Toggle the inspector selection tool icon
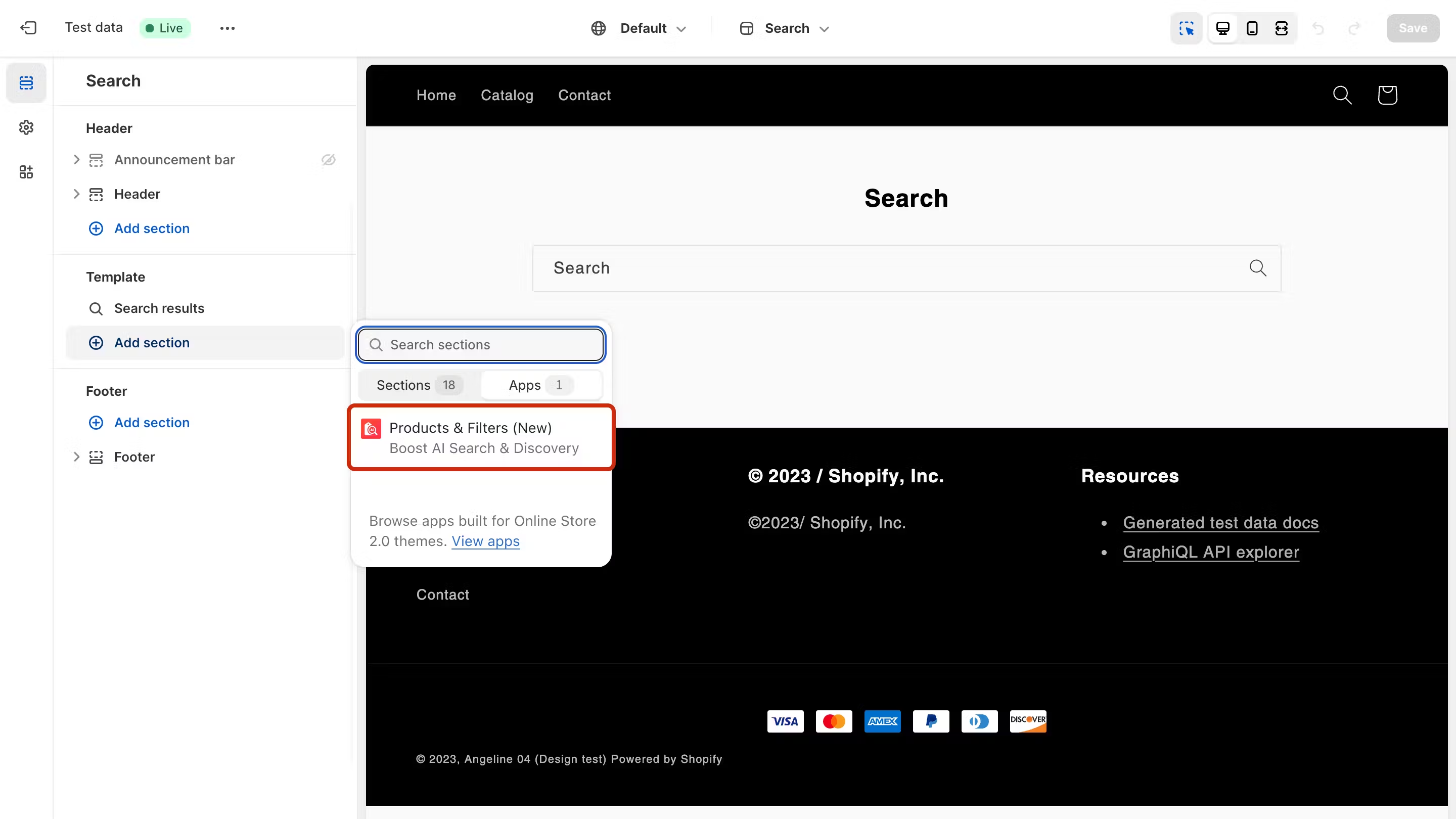The height and width of the screenshot is (819, 1456). click(x=1187, y=28)
